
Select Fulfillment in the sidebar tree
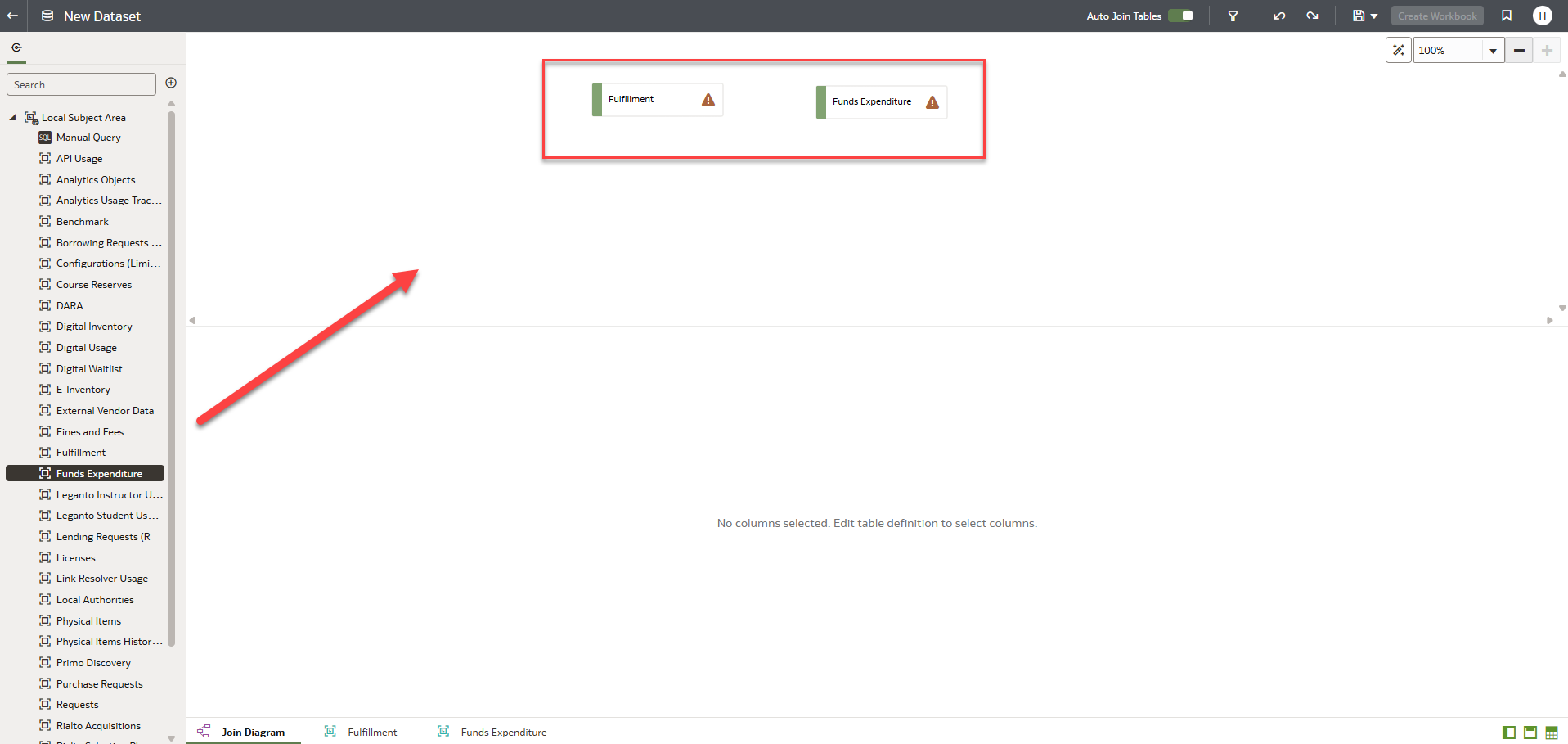pos(81,453)
